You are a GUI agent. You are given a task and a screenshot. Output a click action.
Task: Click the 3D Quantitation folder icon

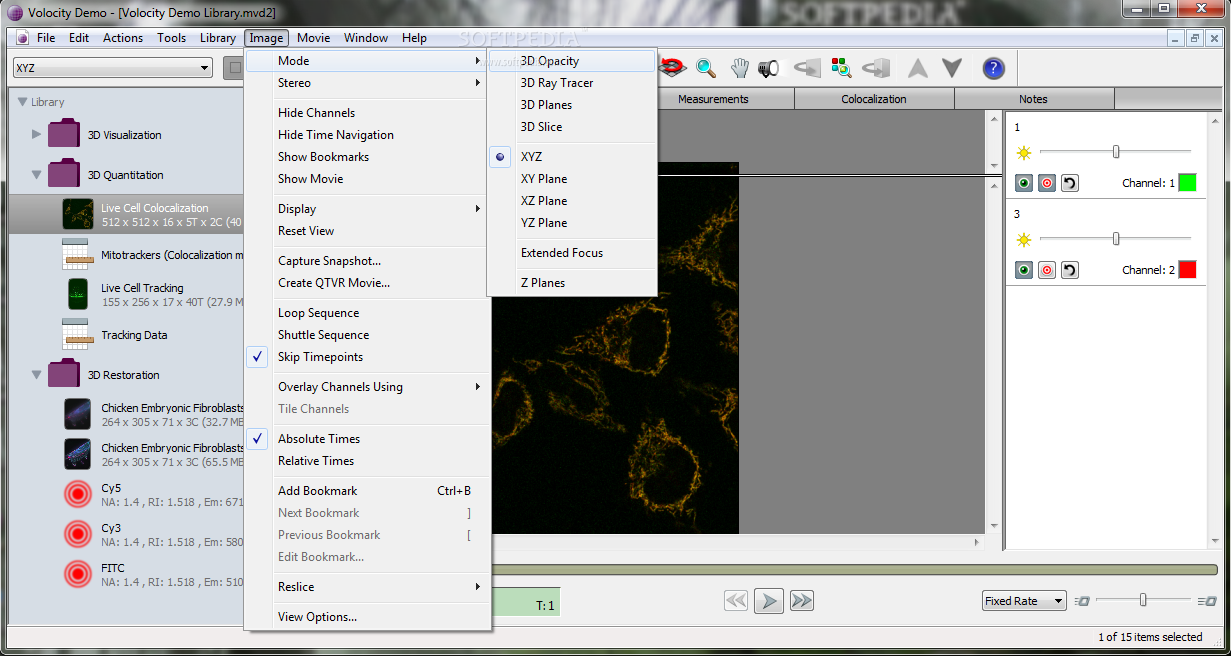tap(64, 174)
